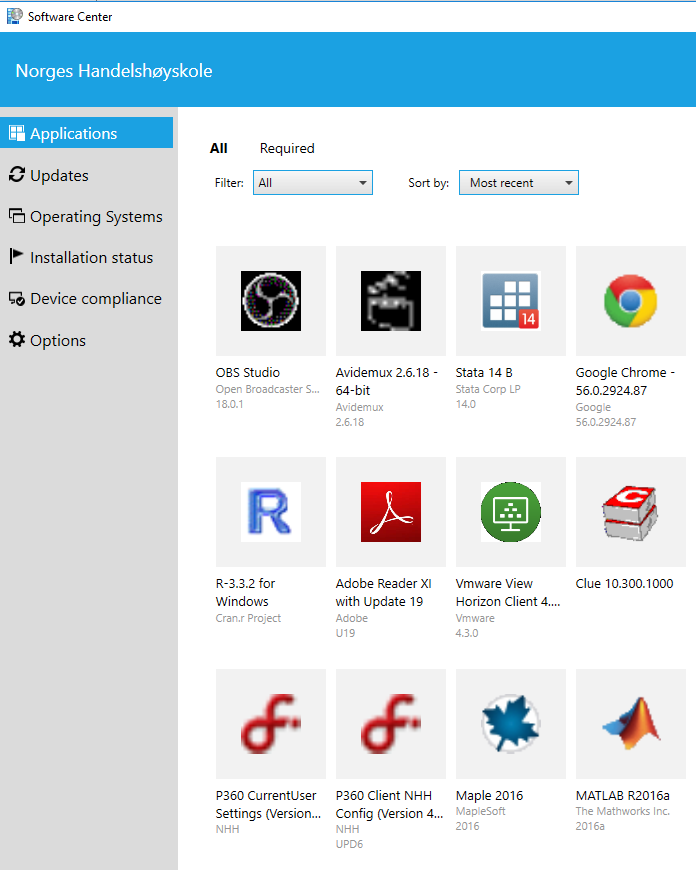Pick the Clue 10.300.1000 icon
Viewport: 696px width, 870px height.
(631, 512)
